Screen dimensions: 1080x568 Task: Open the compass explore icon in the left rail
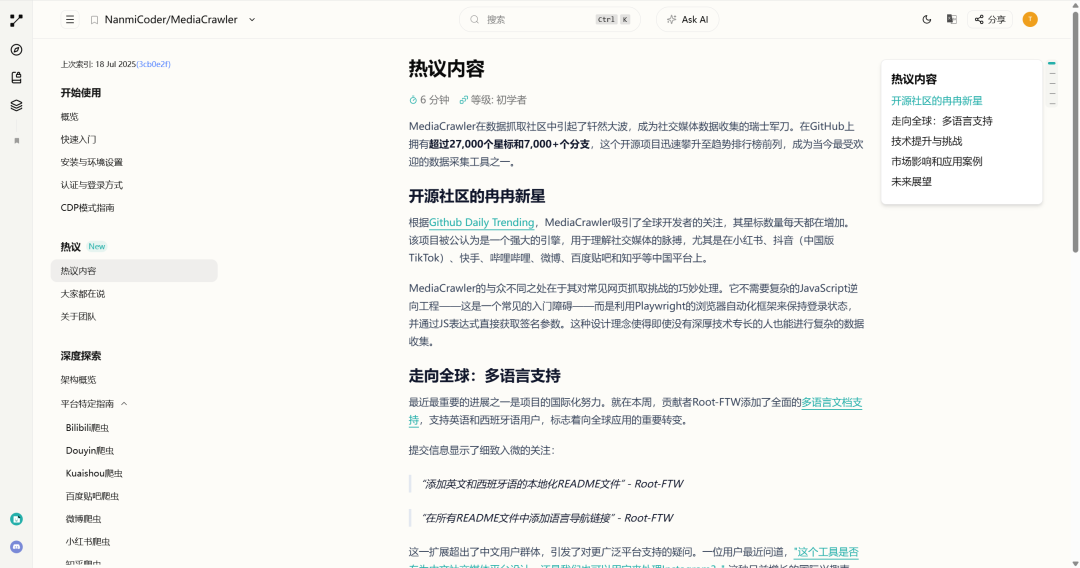tap(17, 50)
